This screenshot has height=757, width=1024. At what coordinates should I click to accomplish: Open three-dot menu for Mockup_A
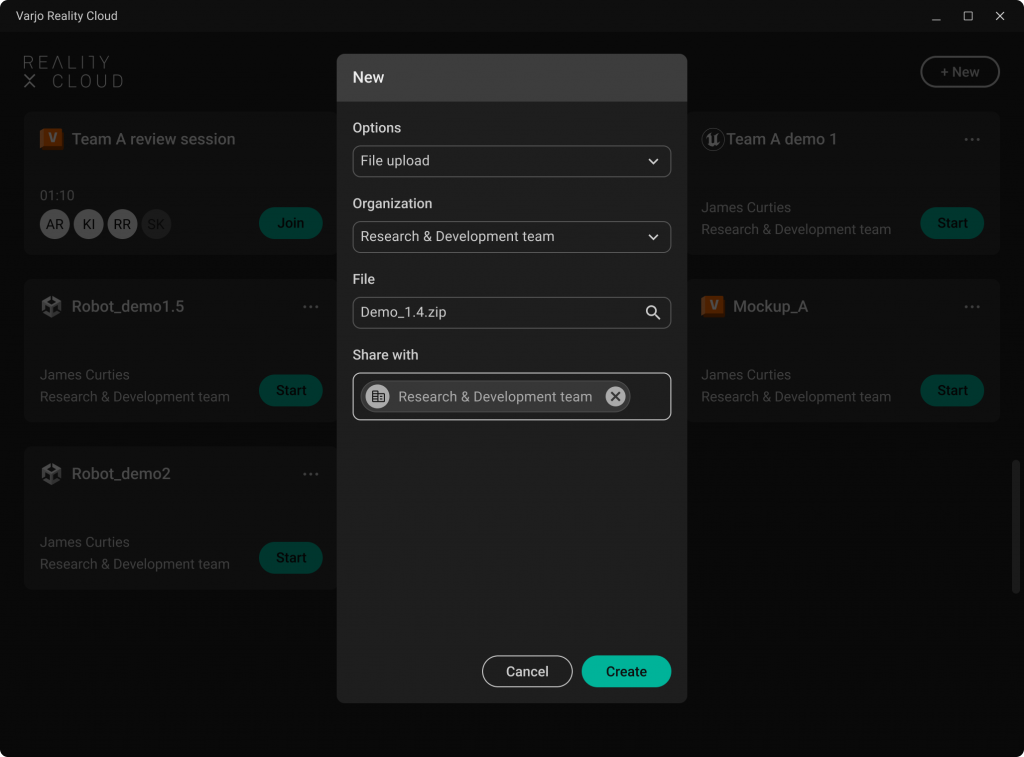tap(972, 307)
